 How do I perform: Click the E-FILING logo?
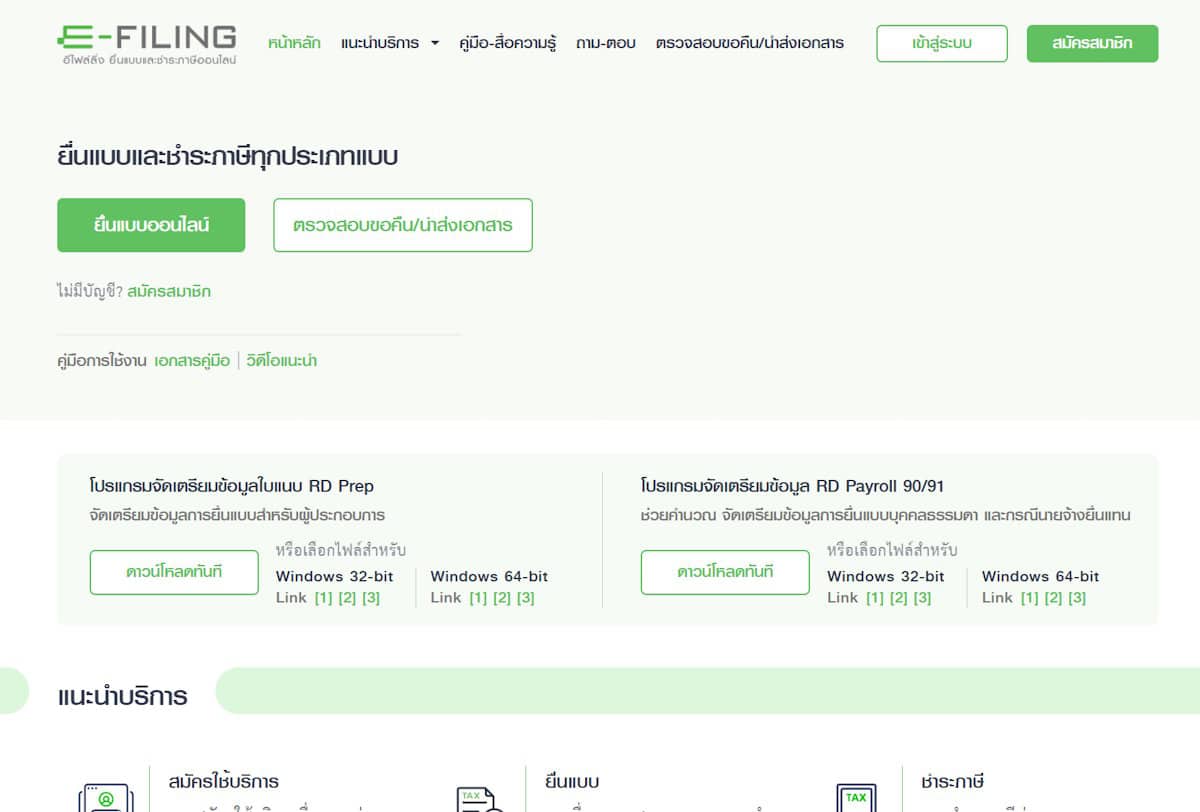coord(147,44)
